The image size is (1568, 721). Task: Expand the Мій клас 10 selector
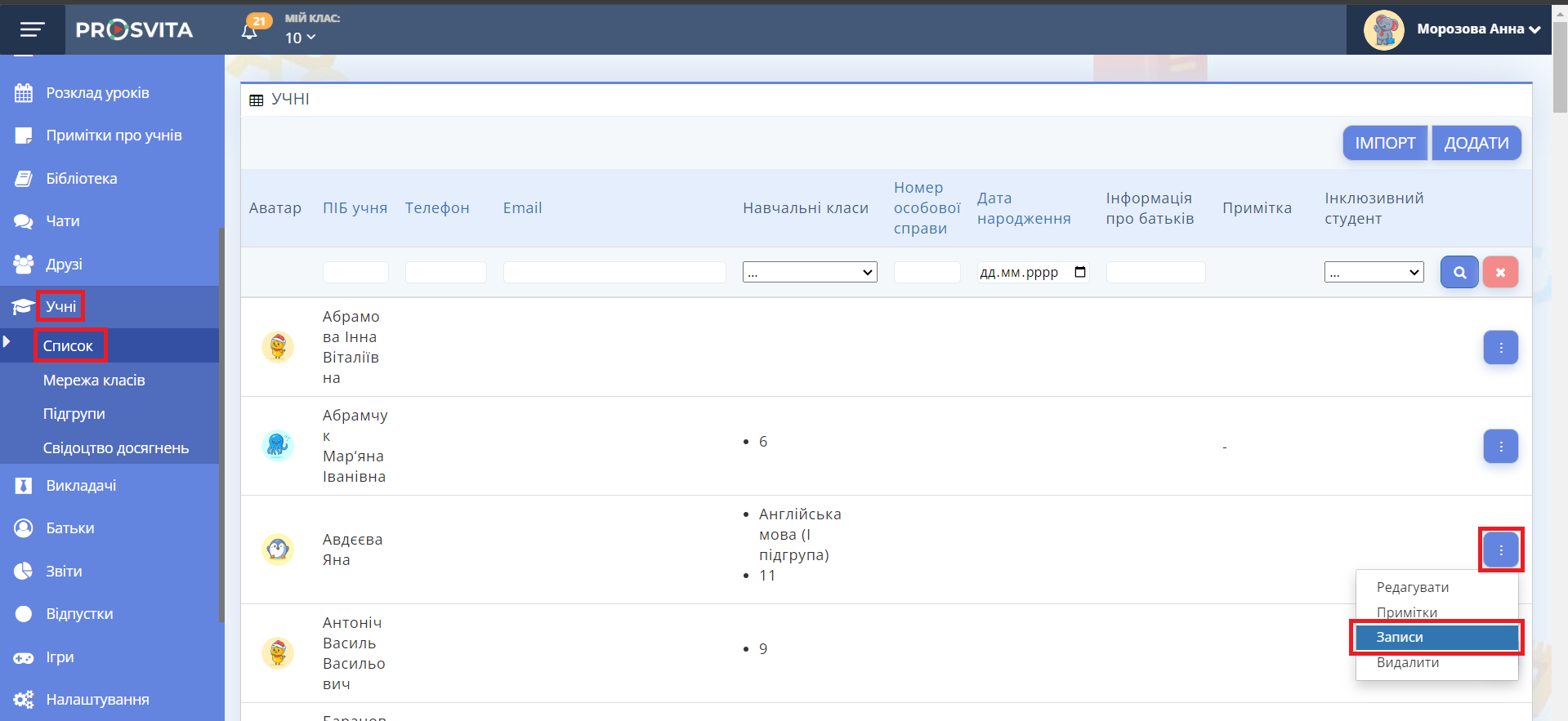click(x=300, y=38)
